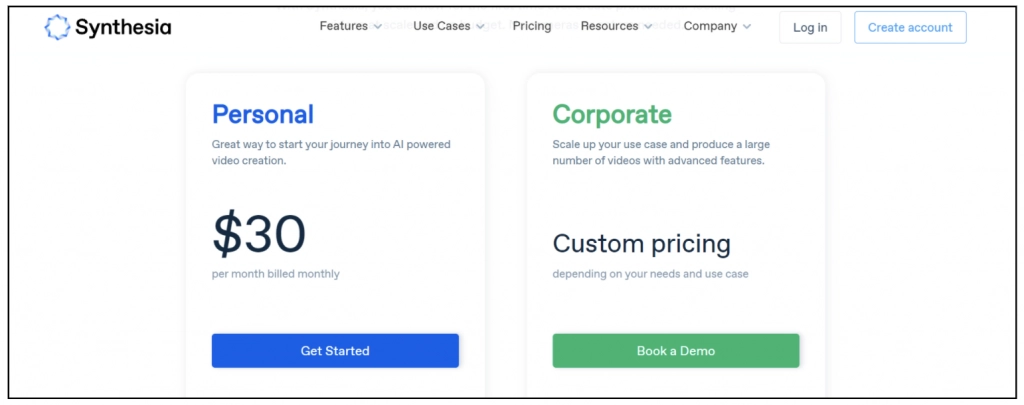Viewport: 1024px width, 405px height.
Task: Click the $30 price text
Action: click(x=259, y=235)
